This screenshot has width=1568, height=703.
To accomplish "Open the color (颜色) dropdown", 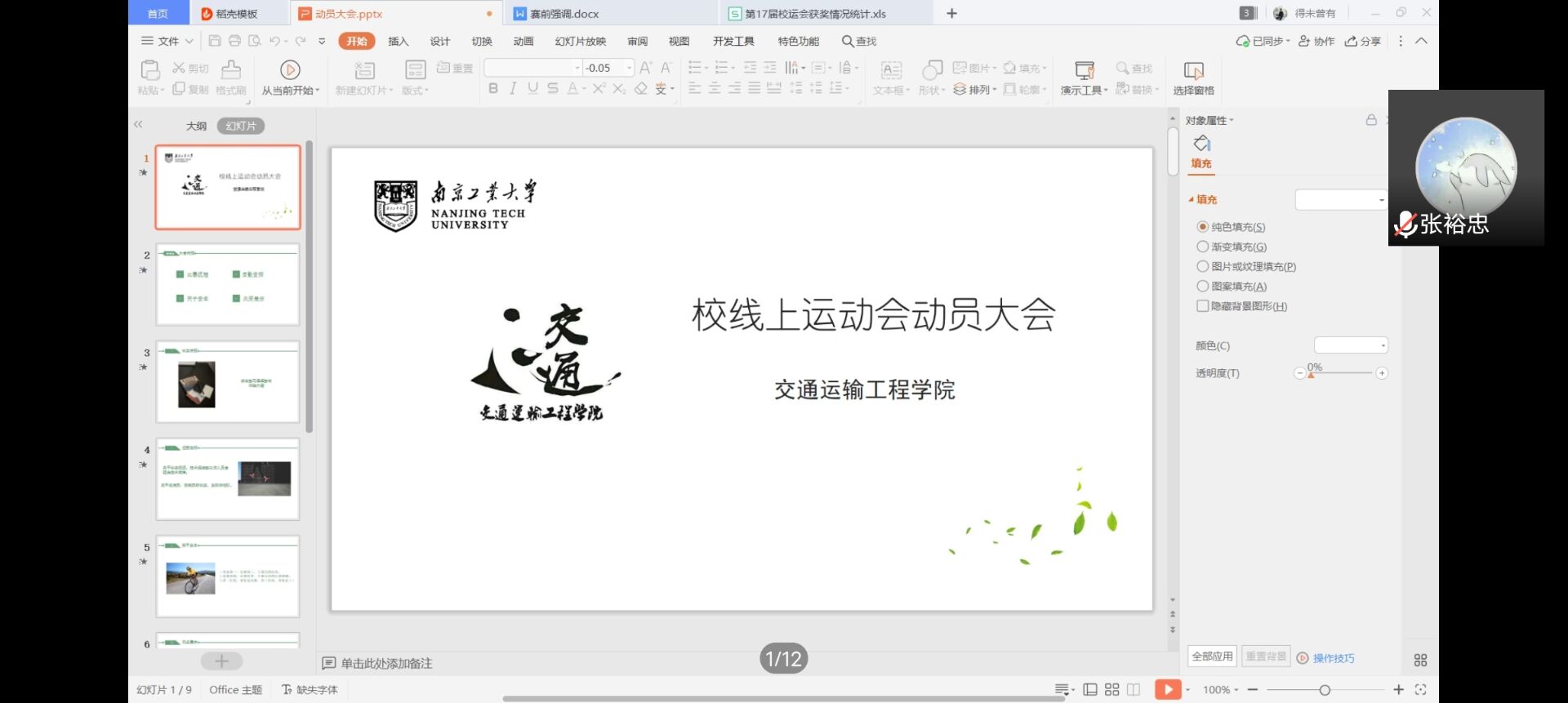I will [x=1351, y=345].
